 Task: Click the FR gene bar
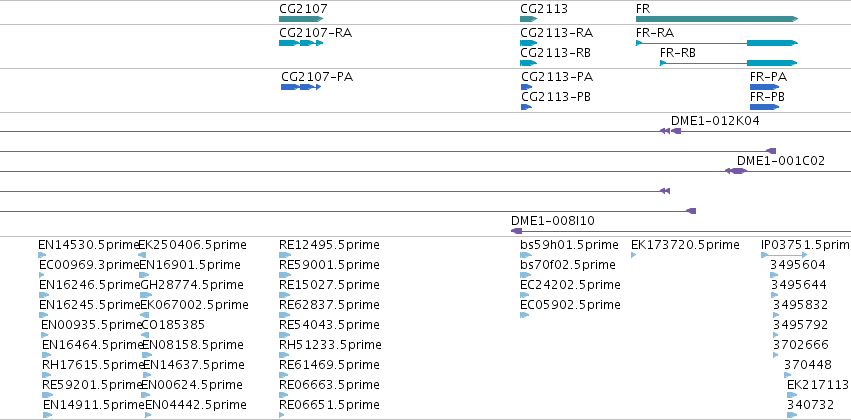pos(717,19)
